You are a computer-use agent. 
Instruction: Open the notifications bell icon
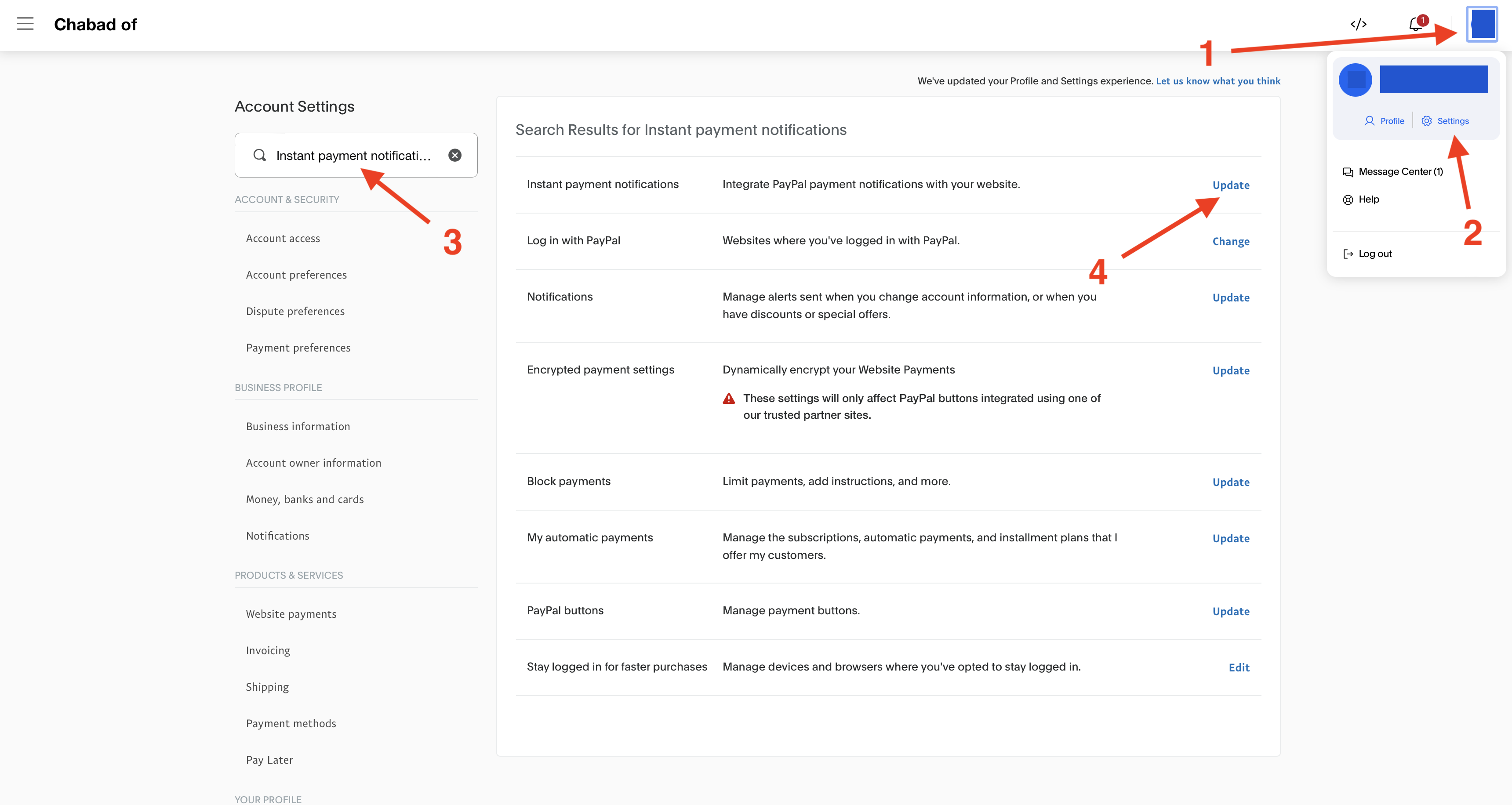pos(1415,24)
